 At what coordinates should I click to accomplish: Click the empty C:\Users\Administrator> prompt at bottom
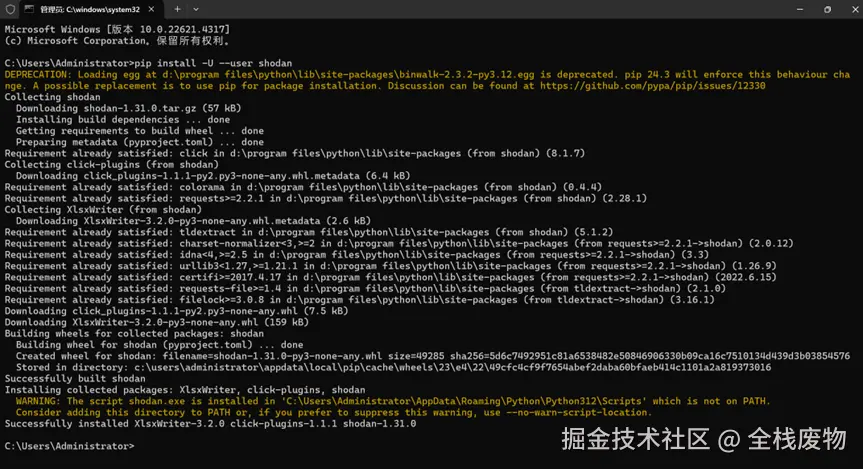click(x=69, y=446)
